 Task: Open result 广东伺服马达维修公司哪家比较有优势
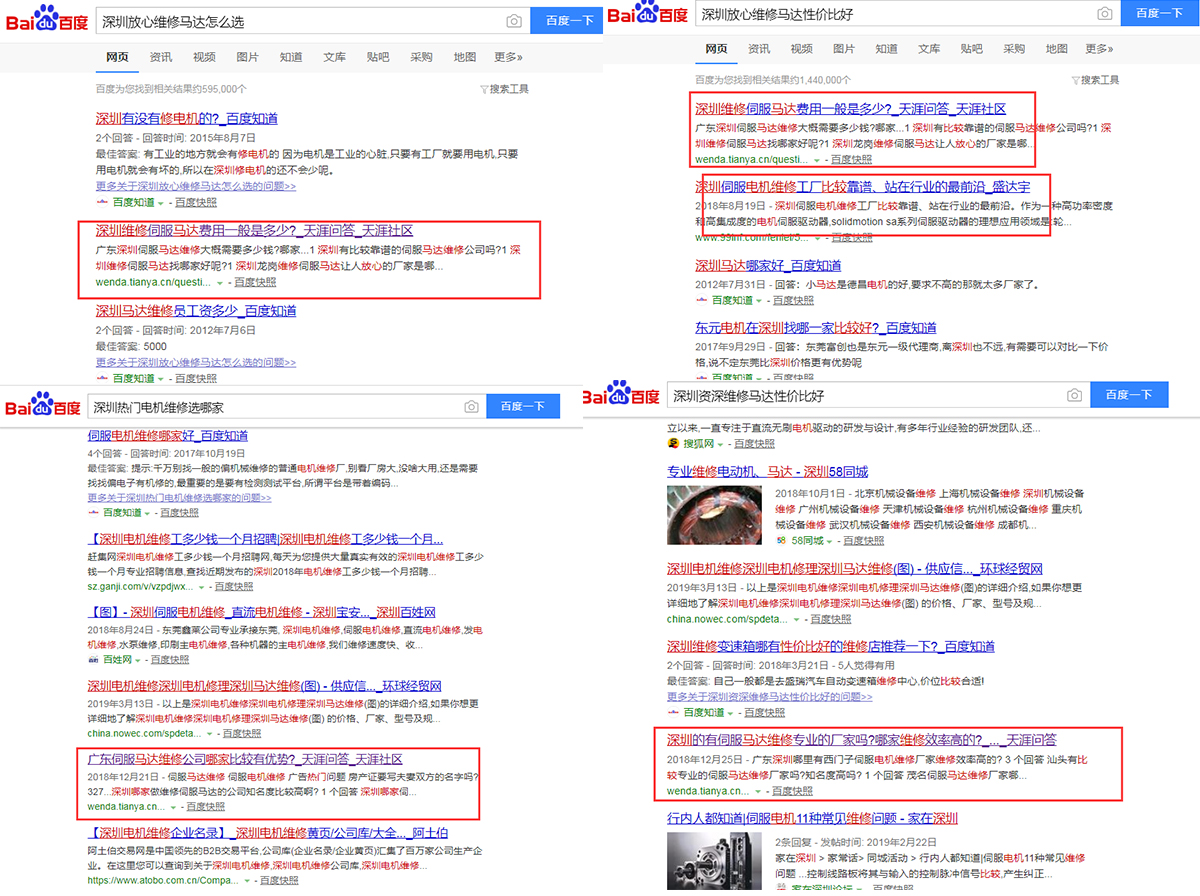[x=245, y=759]
